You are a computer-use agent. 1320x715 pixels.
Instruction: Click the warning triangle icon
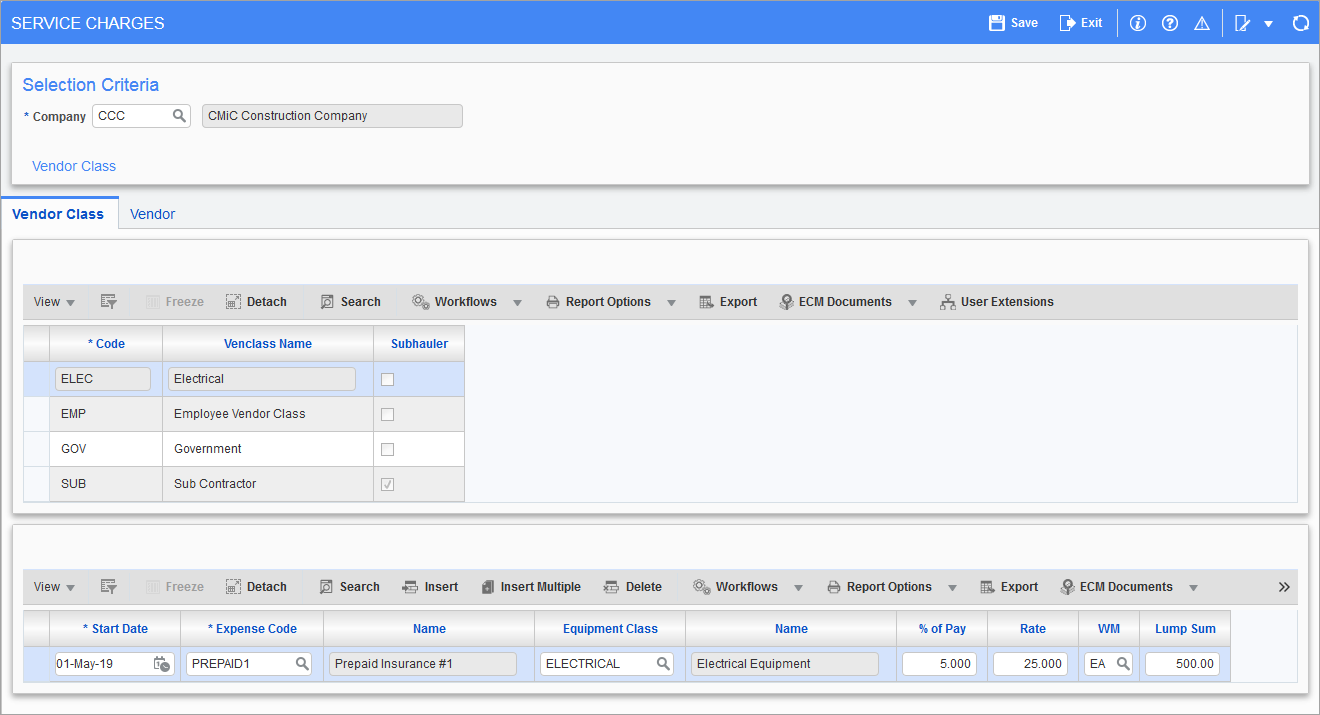tap(1202, 23)
